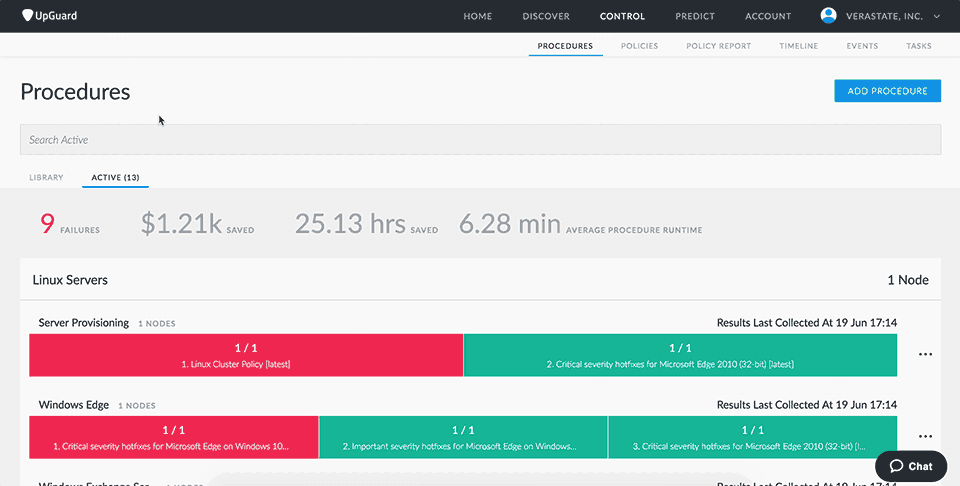Click the 1 Node label
The height and width of the screenshot is (486, 960).
(x=908, y=280)
